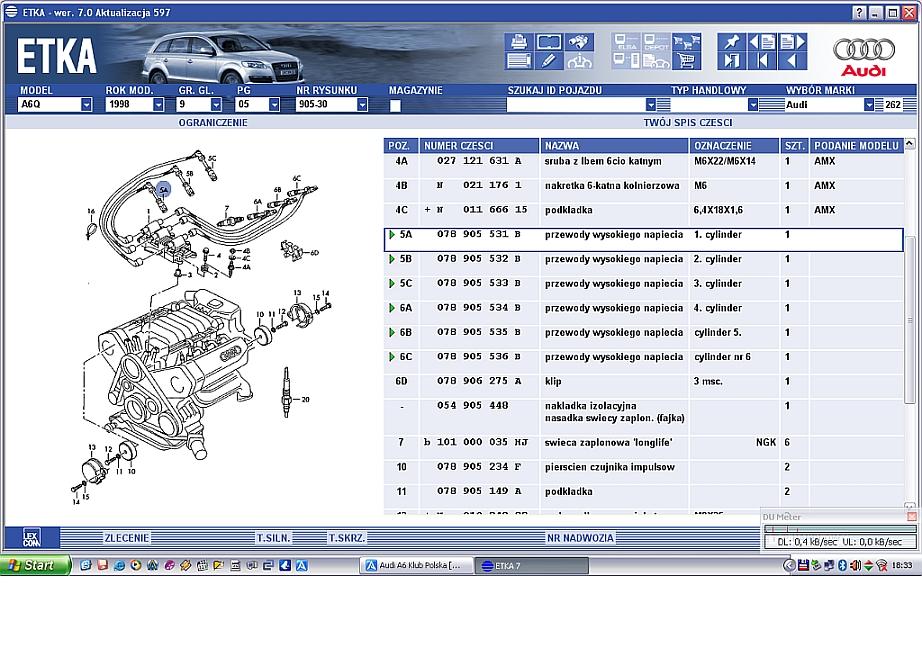
Task: Close the DU Meter widget
Action: click(x=911, y=516)
